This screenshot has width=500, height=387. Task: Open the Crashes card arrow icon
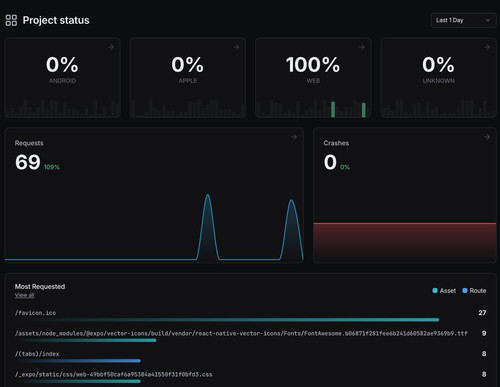point(487,137)
